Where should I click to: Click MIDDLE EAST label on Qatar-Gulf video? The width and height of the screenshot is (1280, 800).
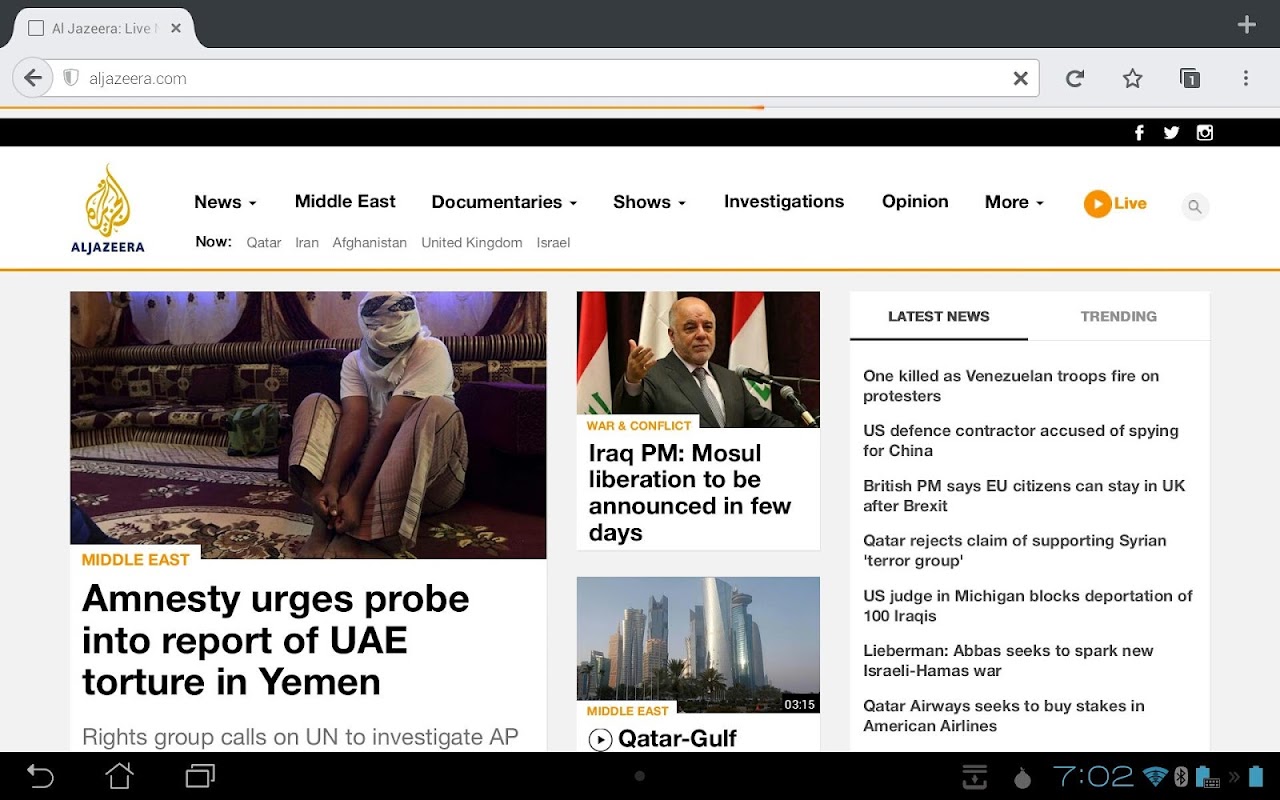tap(627, 711)
